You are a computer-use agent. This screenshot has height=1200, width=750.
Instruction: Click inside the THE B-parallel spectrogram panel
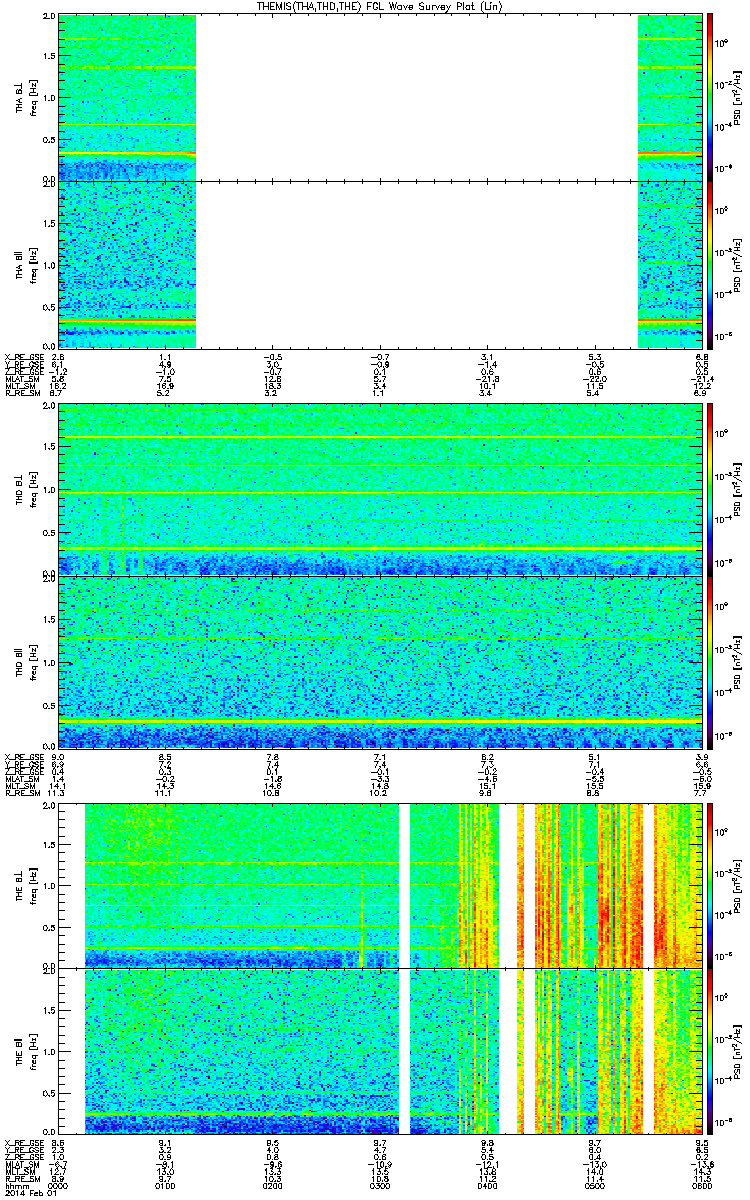[381, 1050]
